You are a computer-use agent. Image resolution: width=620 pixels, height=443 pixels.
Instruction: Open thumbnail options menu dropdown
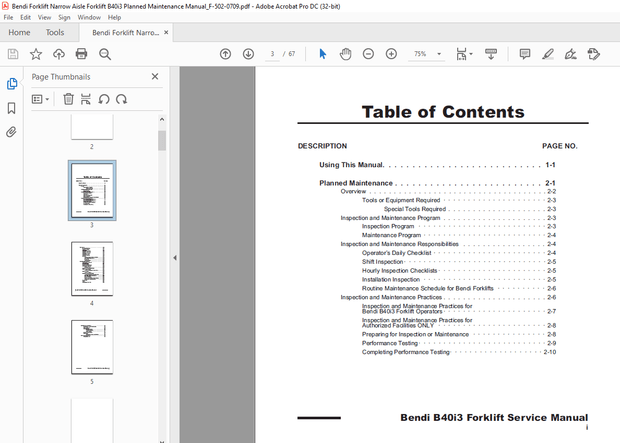[x=40, y=99]
